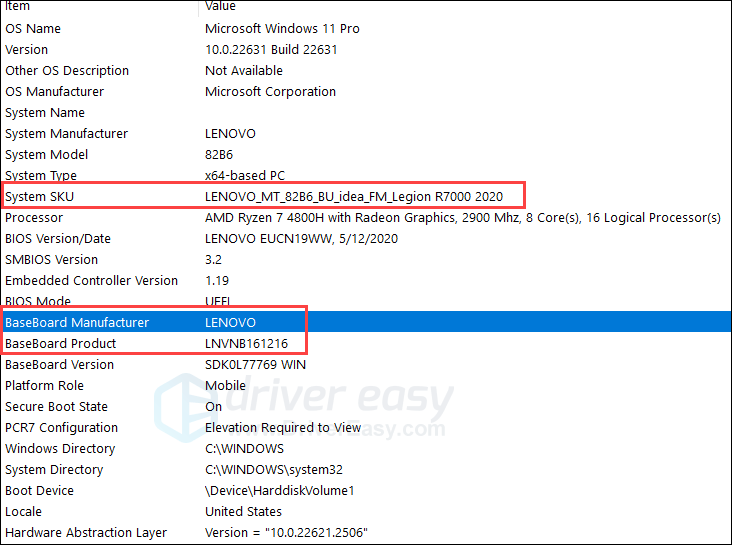732x545 pixels.
Task: Select the BaseBoard Product row label
Action: tap(60, 344)
